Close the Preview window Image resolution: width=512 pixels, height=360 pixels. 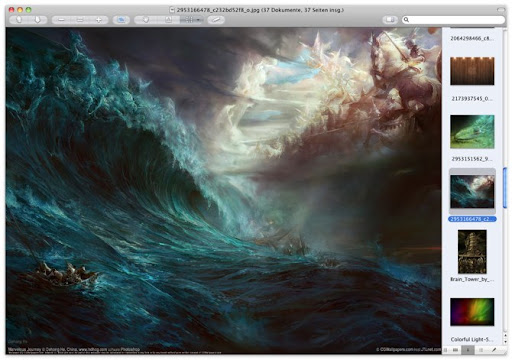click(x=11, y=10)
